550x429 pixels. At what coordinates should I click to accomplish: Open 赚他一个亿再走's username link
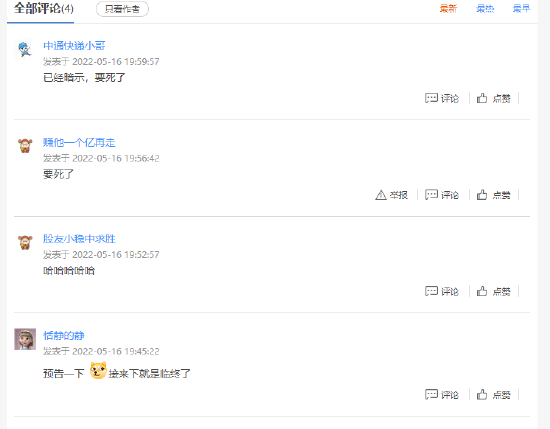click(x=79, y=142)
